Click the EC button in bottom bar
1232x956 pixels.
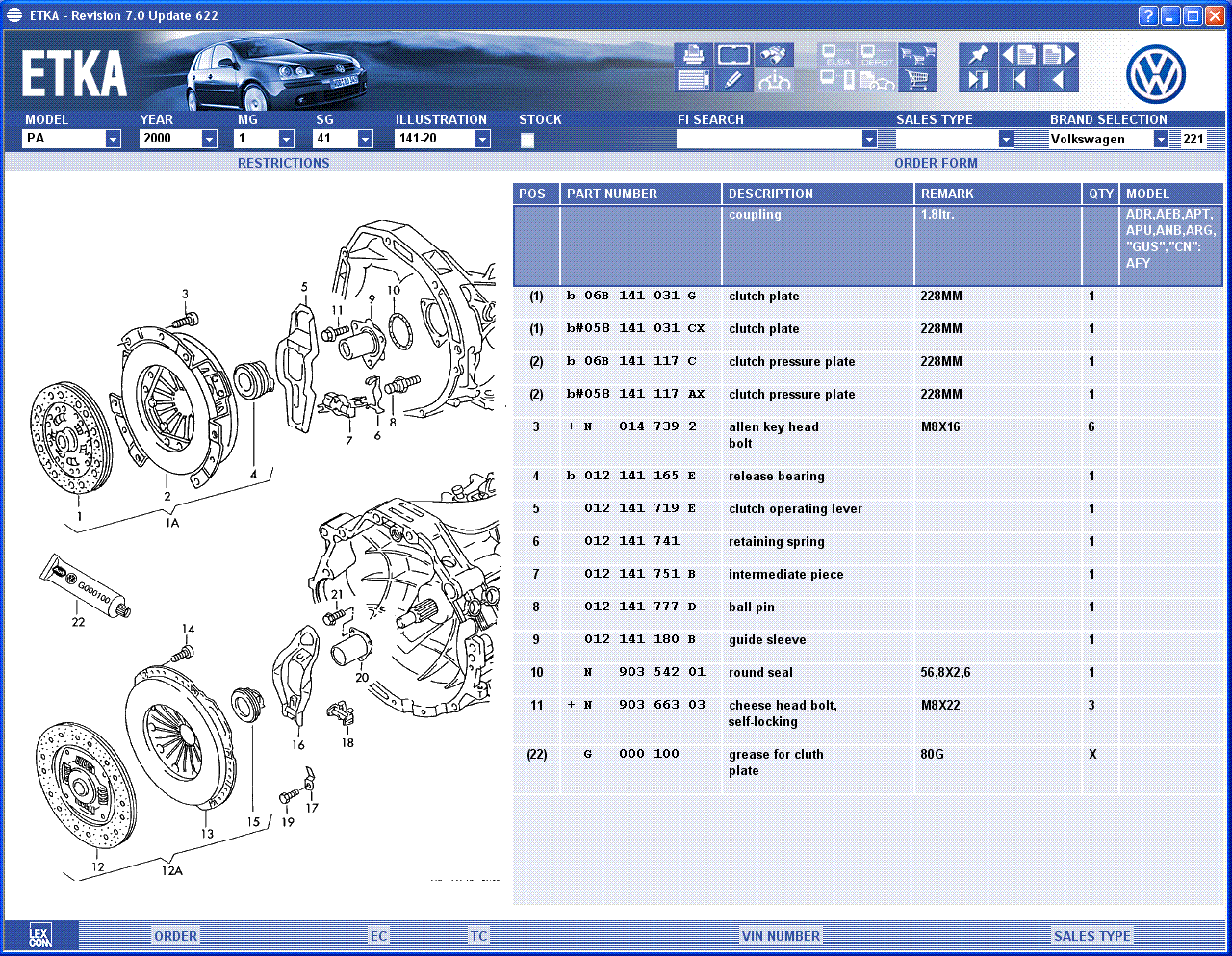378,936
